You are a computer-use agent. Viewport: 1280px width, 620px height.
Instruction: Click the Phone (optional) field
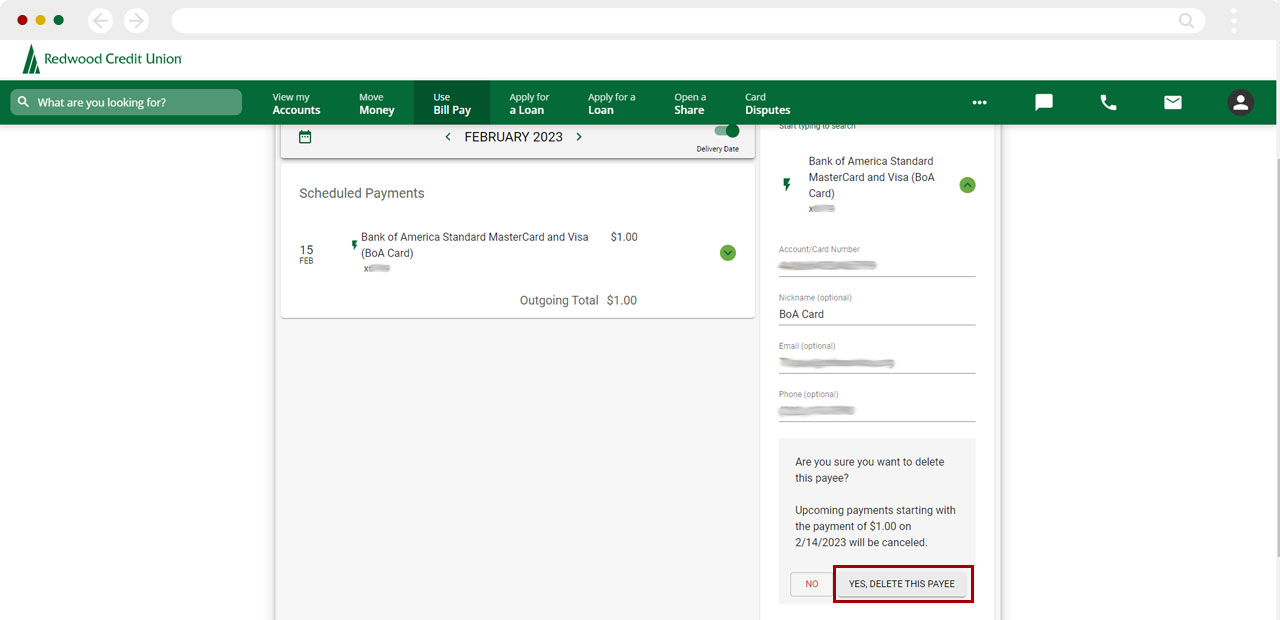[877, 410]
